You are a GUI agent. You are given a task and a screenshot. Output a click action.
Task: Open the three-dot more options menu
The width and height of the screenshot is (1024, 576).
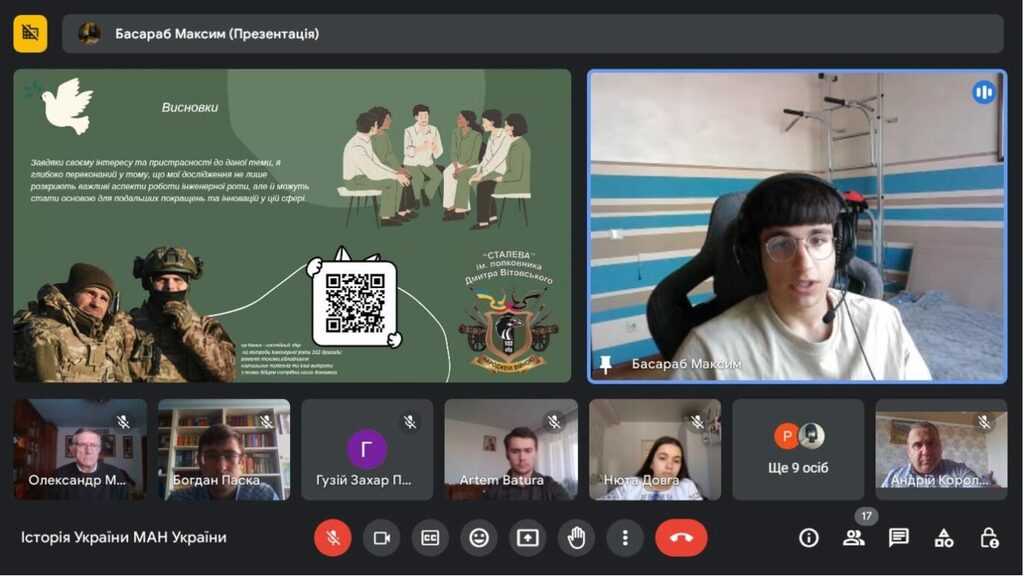tap(625, 538)
